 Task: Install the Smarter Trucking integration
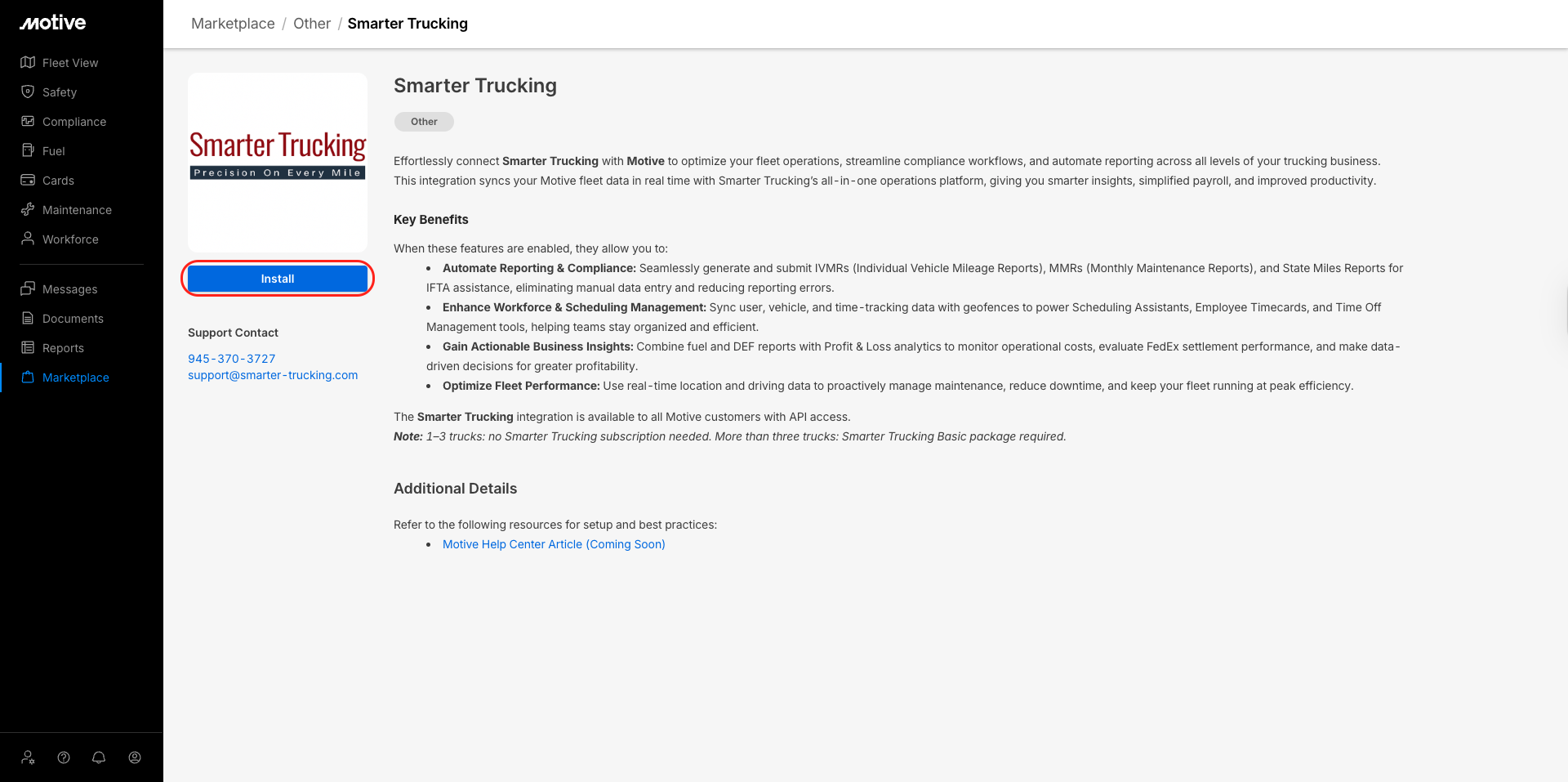coord(278,279)
